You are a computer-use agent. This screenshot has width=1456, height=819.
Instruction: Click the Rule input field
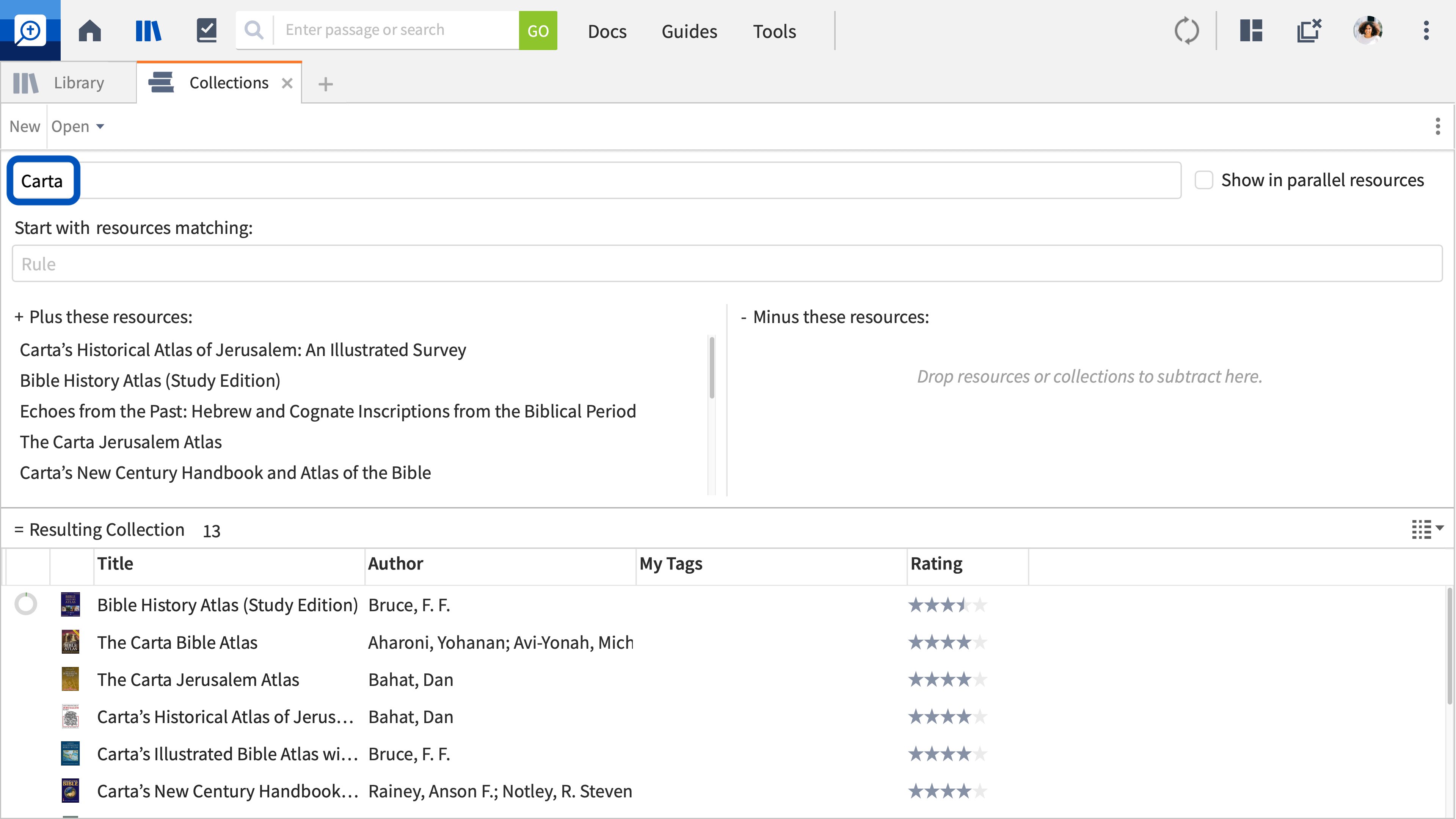(727, 264)
